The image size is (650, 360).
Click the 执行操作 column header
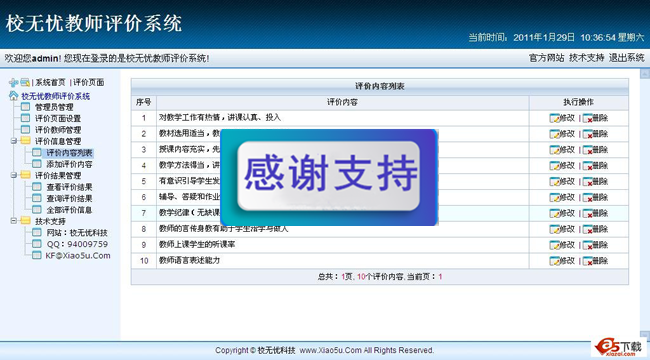pos(579,102)
